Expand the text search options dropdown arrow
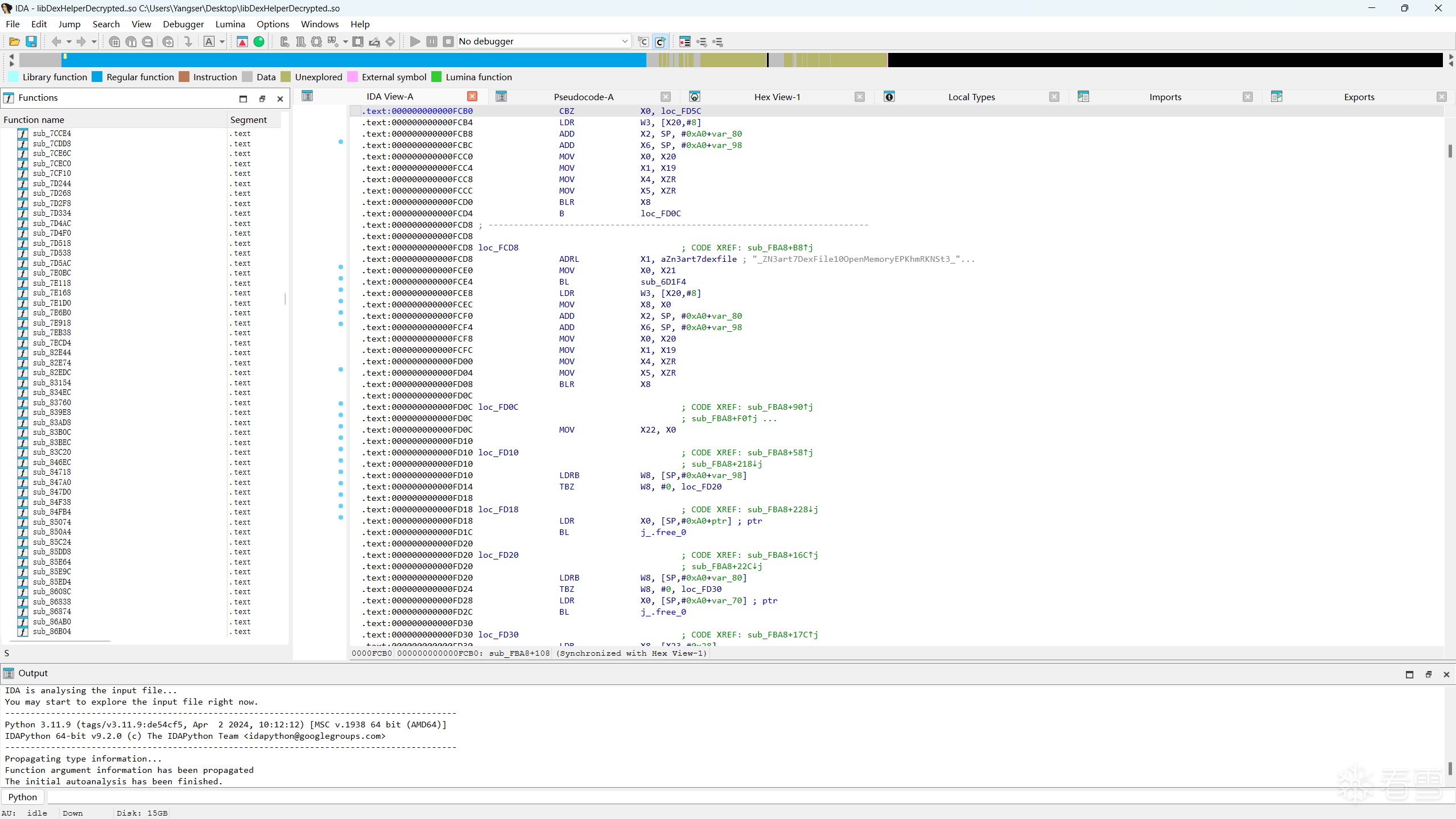 coord(222,42)
